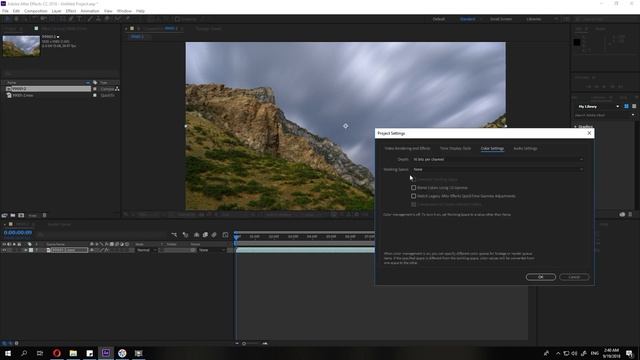Toggle Draft 3D timeline icon

tap(186, 235)
